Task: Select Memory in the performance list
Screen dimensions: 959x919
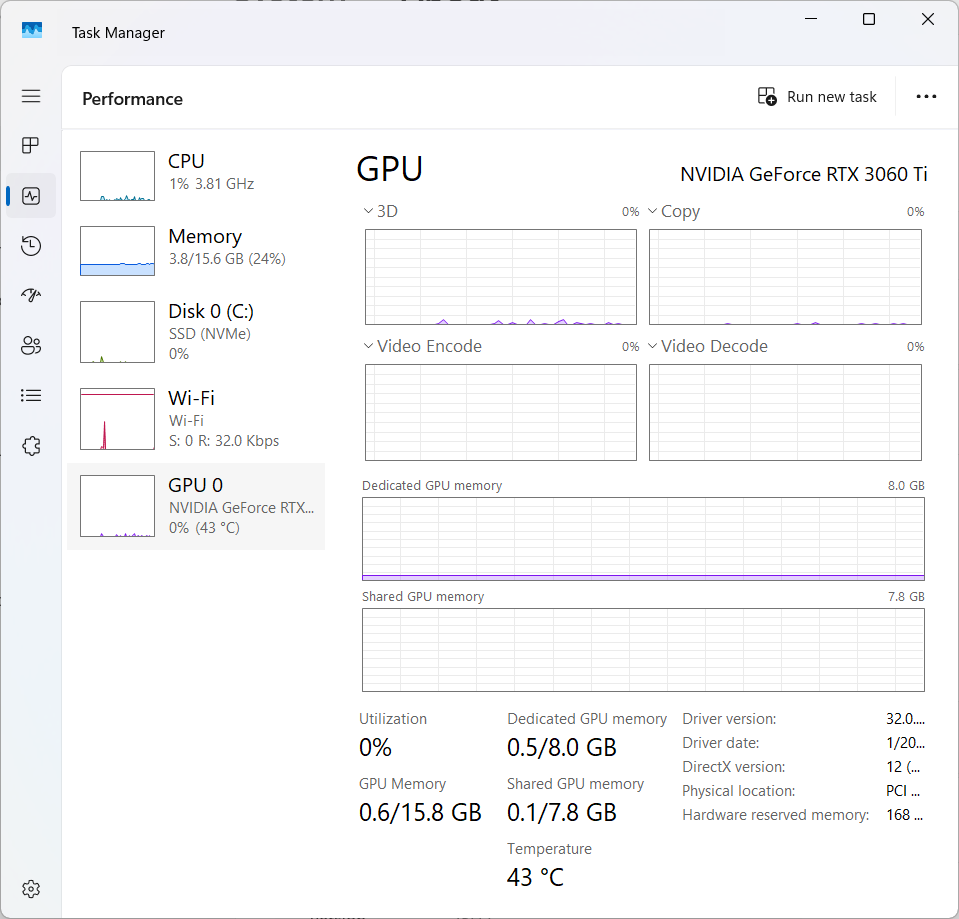Action: (x=196, y=251)
